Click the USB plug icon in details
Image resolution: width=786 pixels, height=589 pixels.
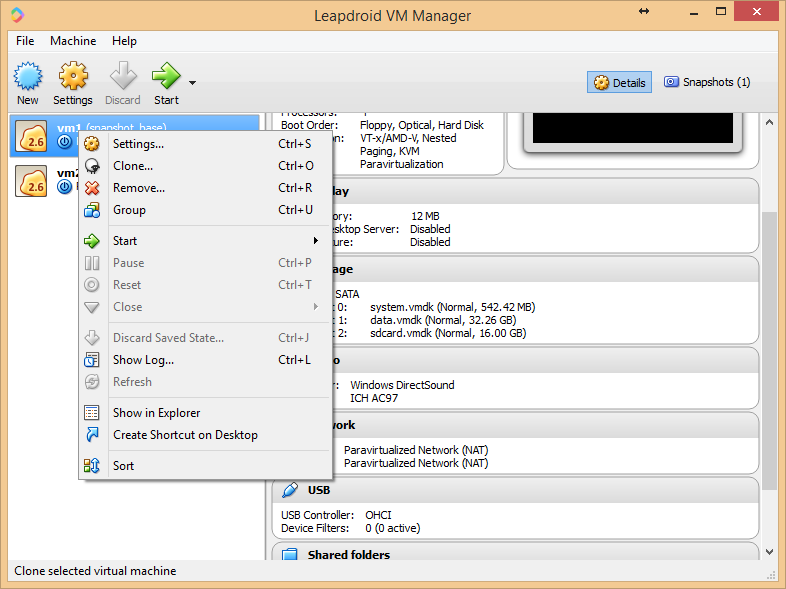(x=290, y=490)
